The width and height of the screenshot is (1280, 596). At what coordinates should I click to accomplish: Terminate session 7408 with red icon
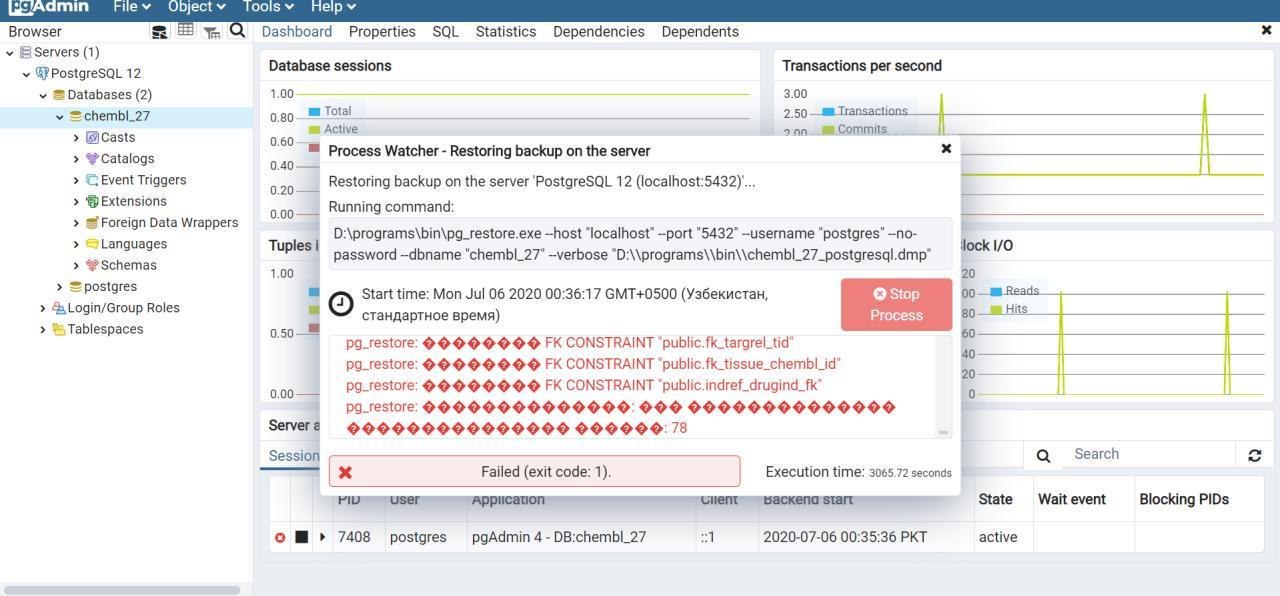click(x=280, y=538)
